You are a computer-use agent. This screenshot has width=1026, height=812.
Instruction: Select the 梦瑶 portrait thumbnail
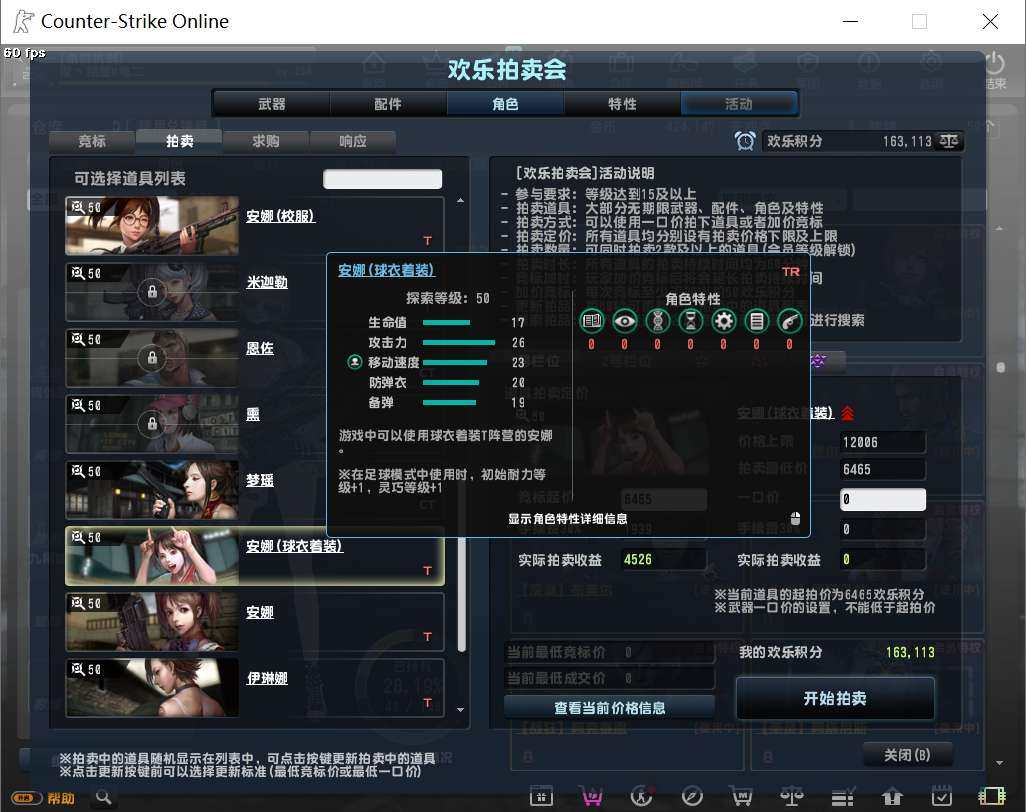[152, 490]
